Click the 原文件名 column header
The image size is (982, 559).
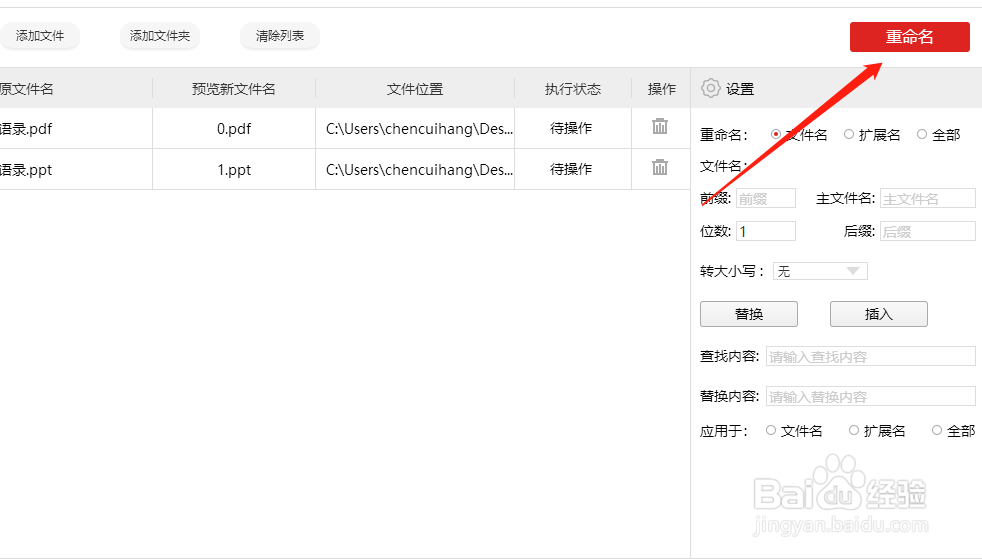click(x=76, y=88)
